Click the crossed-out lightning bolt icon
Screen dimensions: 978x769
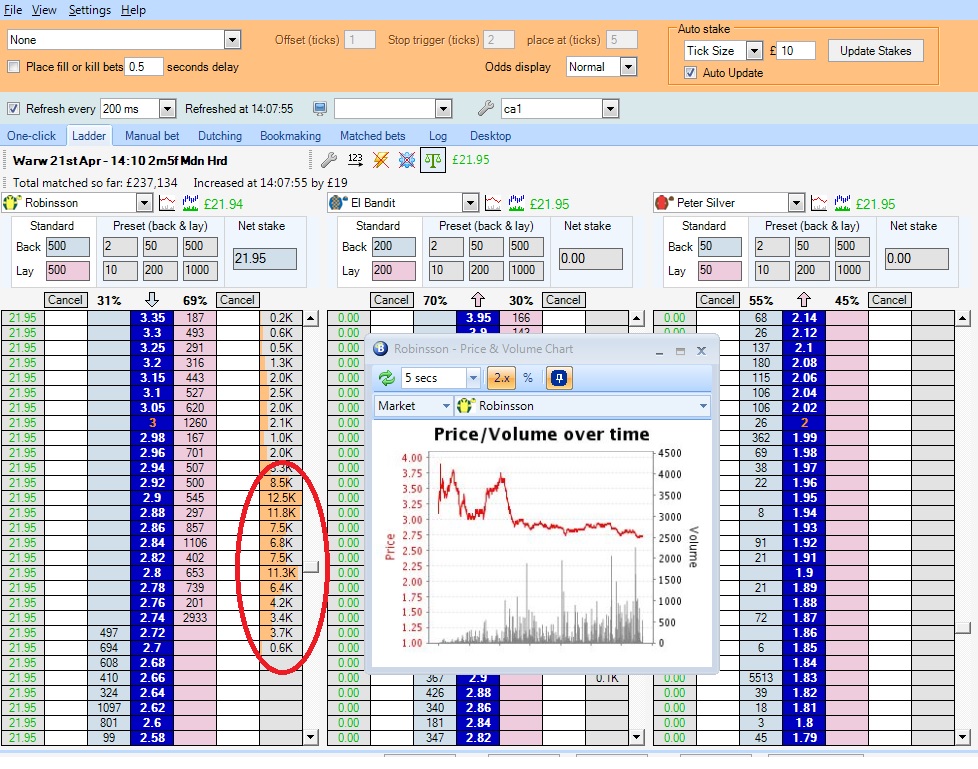[381, 160]
